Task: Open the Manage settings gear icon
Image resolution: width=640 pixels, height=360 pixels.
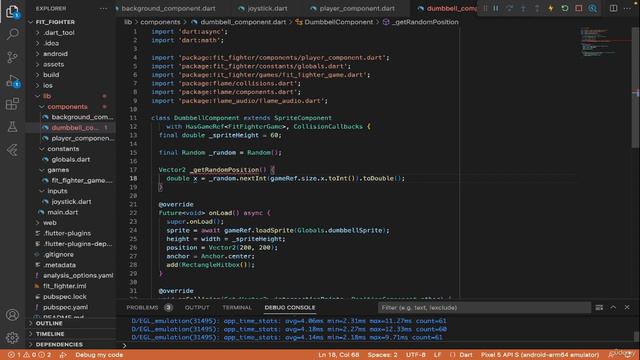Action: tap(12, 338)
